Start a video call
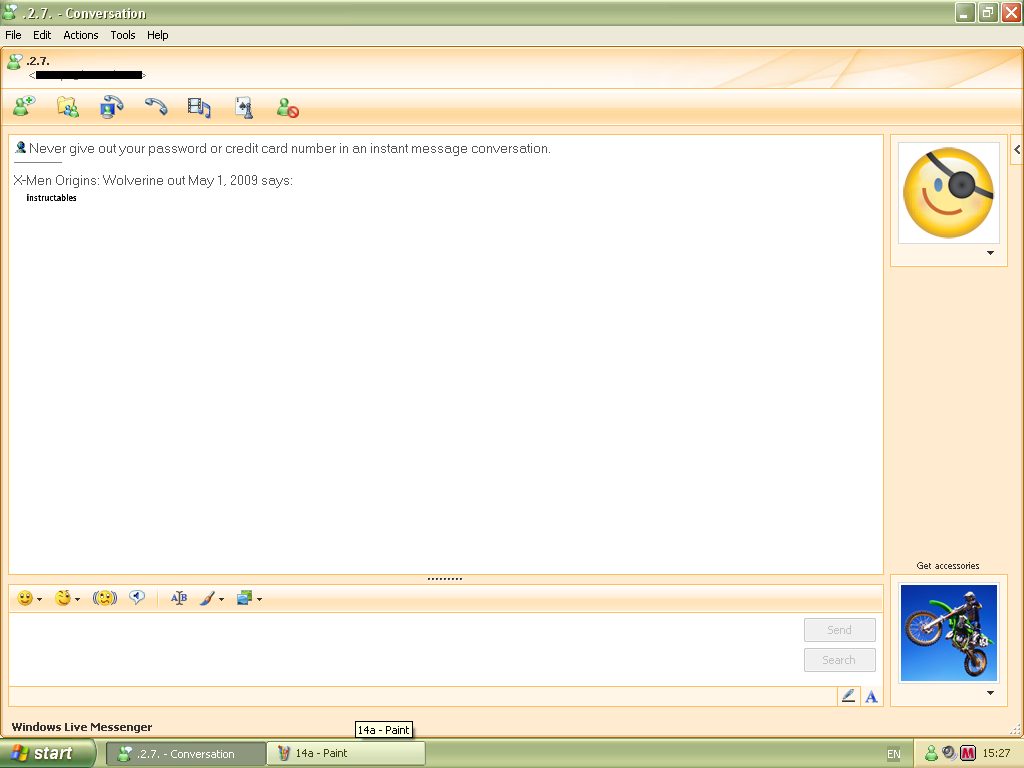The width and height of the screenshot is (1024, 768). click(x=111, y=106)
